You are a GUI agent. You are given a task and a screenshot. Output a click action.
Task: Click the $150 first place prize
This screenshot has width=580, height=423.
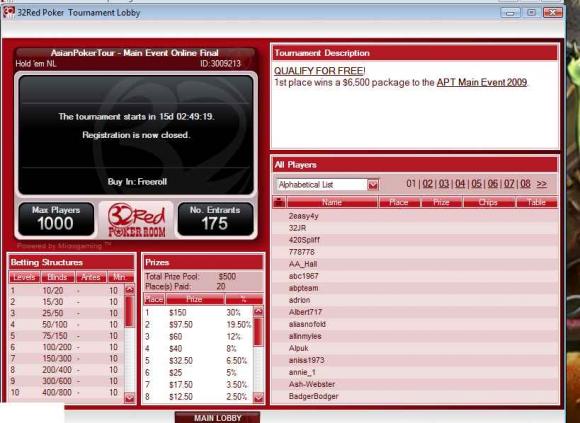(x=178, y=312)
